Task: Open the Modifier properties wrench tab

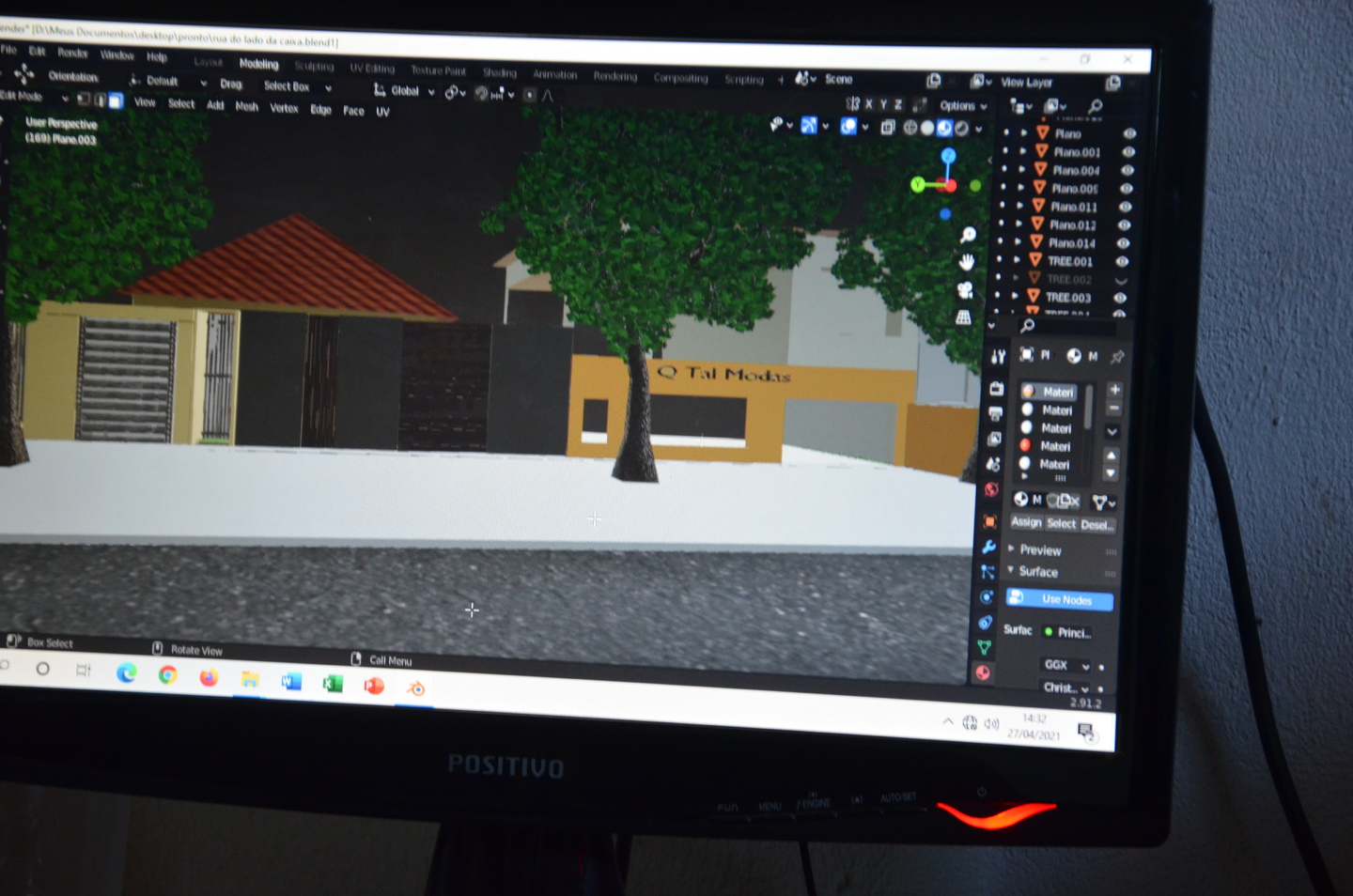Action: pyautogui.click(x=988, y=547)
